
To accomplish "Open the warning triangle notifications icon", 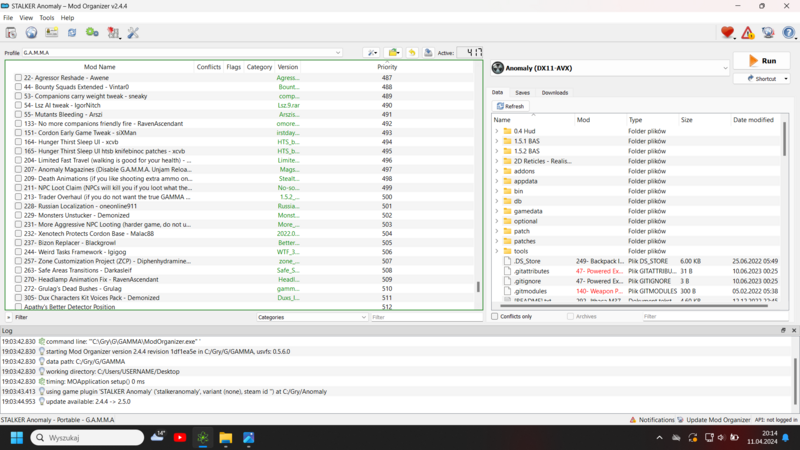I will [747, 33].
